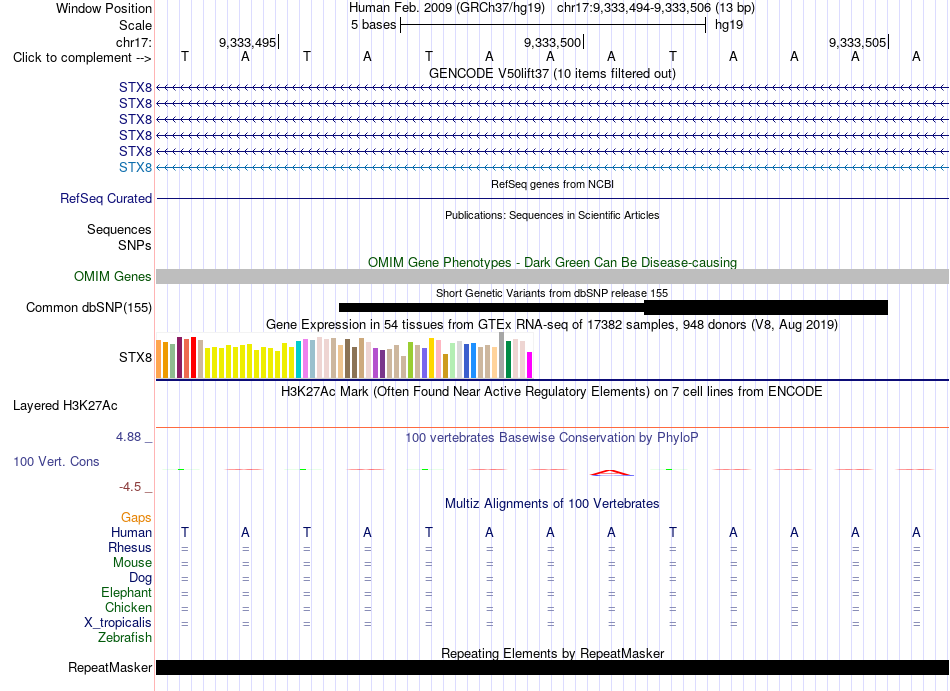Screen dimensions: 950x691
Task: Click the Common dbSNP(155) track label
Action: tap(89, 308)
